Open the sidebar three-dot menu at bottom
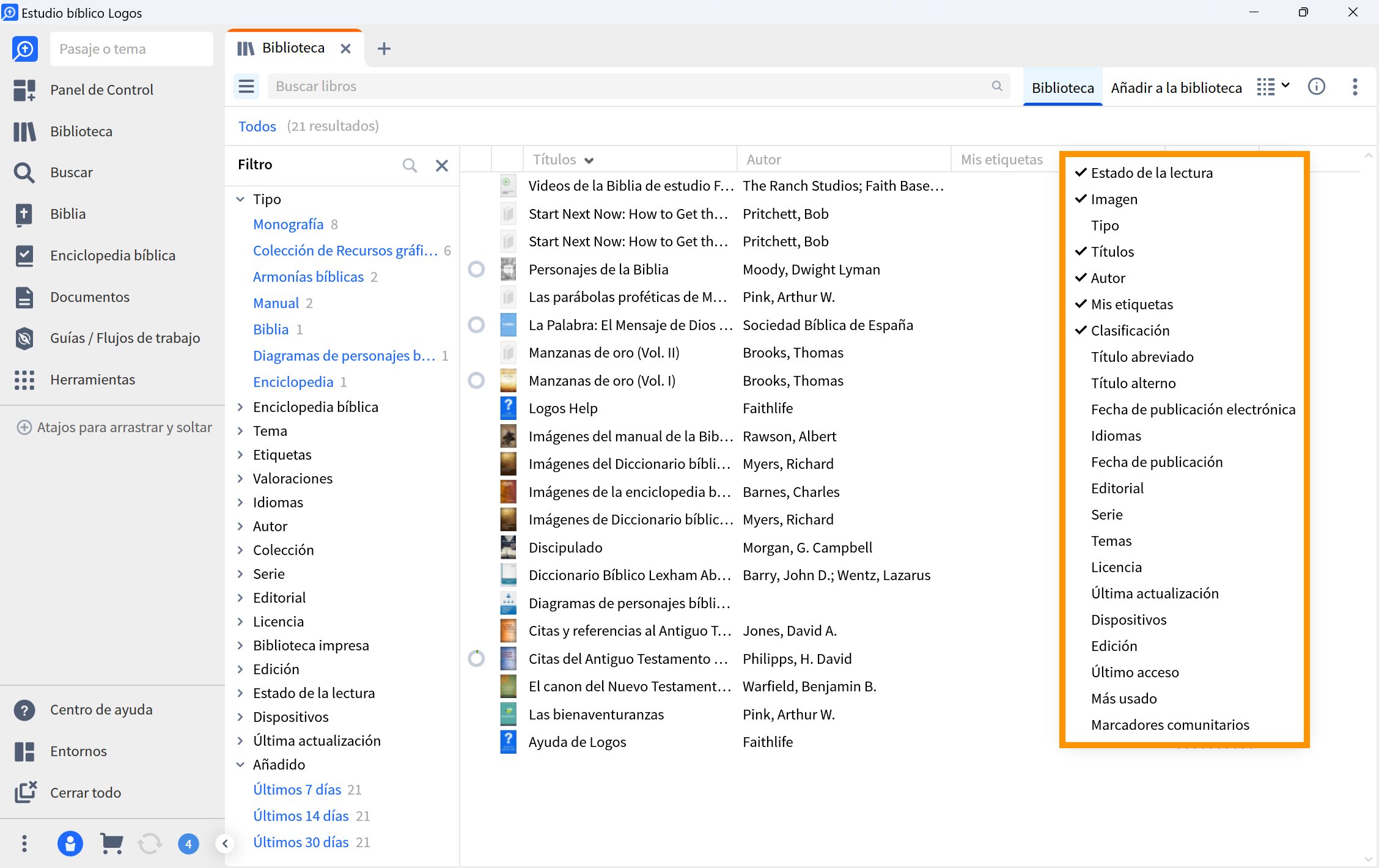Image resolution: width=1379 pixels, height=868 pixels. (x=24, y=844)
